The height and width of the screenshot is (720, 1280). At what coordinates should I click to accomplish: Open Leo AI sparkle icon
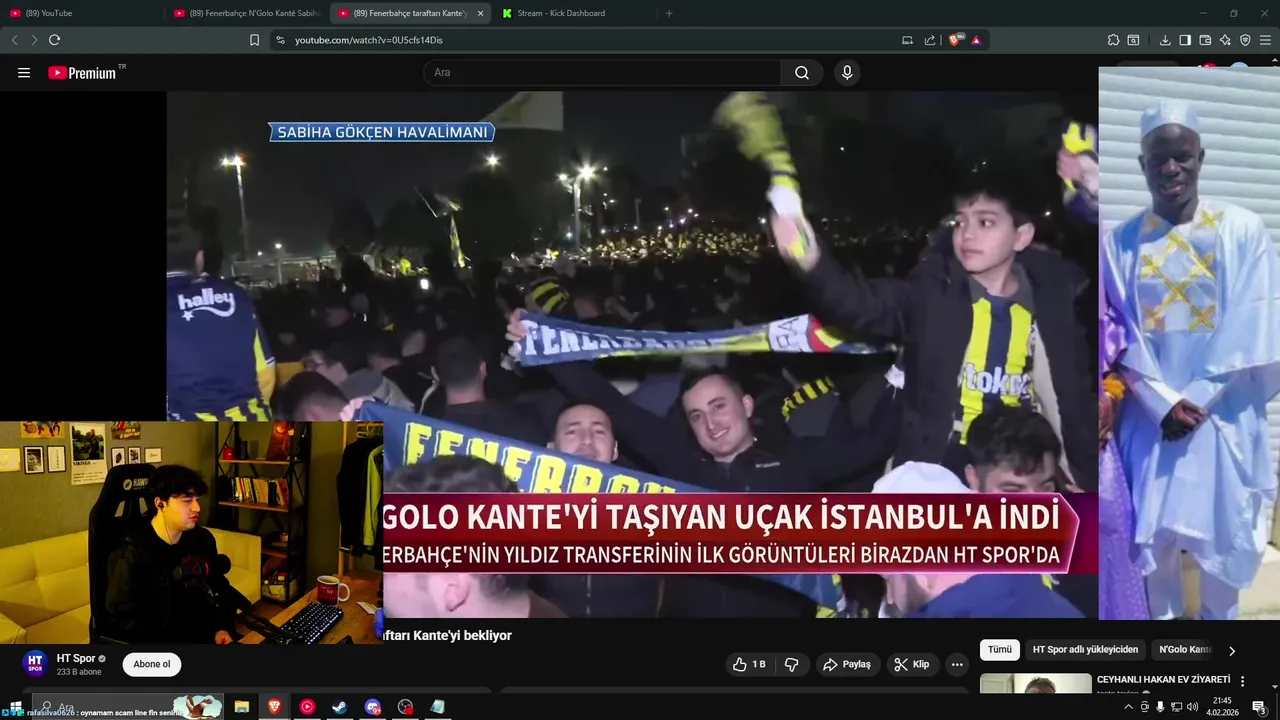coord(1225,40)
